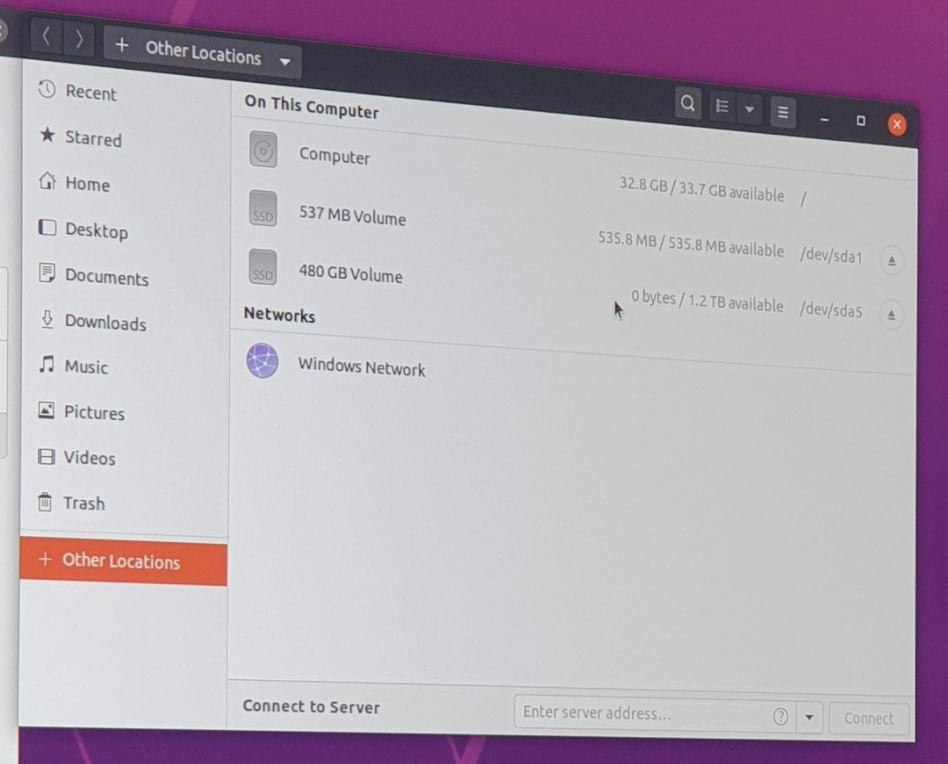This screenshot has height=764, width=948.
Task: Click the /dev/sda1 device path
Action: pos(831,255)
